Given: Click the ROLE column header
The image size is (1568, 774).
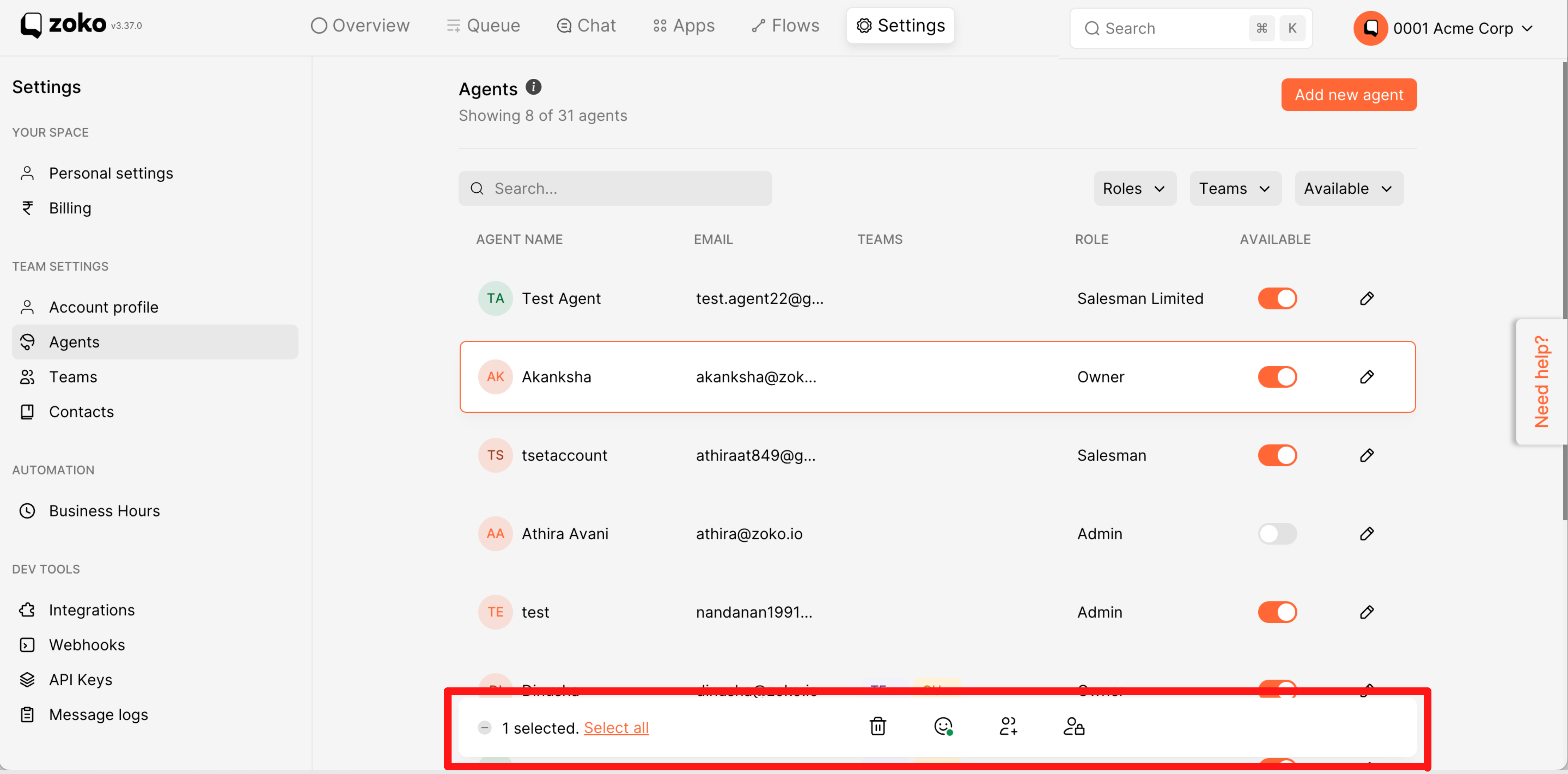Looking at the screenshot, I should pos(1091,239).
